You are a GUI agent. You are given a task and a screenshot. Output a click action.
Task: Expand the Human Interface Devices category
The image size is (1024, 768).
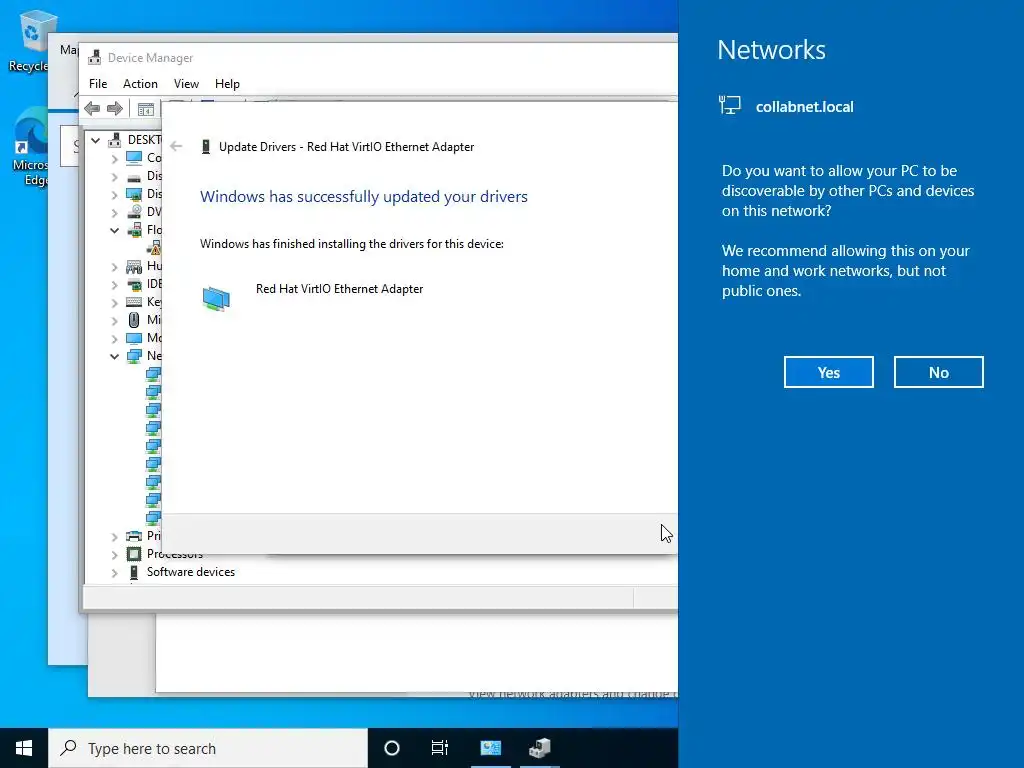point(114,266)
